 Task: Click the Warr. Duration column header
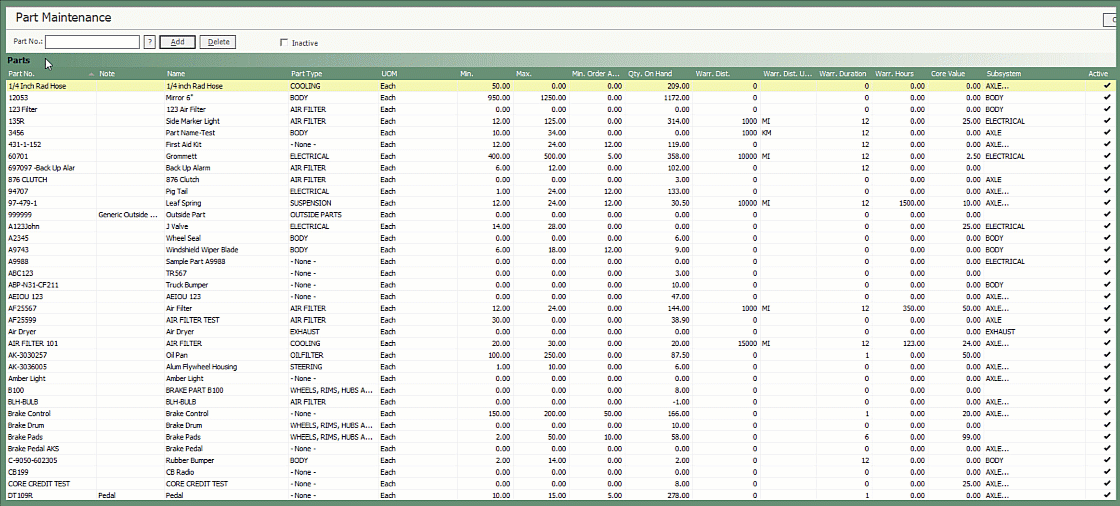pyautogui.click(x=842, y=74)
